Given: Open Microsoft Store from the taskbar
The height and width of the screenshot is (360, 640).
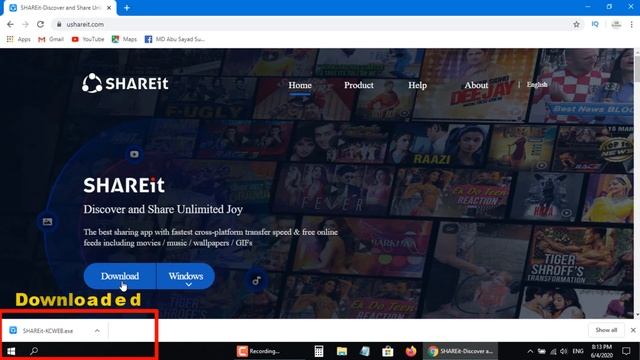Looking at the screenshot, I should pyautogui.click(x=388, y=351).
